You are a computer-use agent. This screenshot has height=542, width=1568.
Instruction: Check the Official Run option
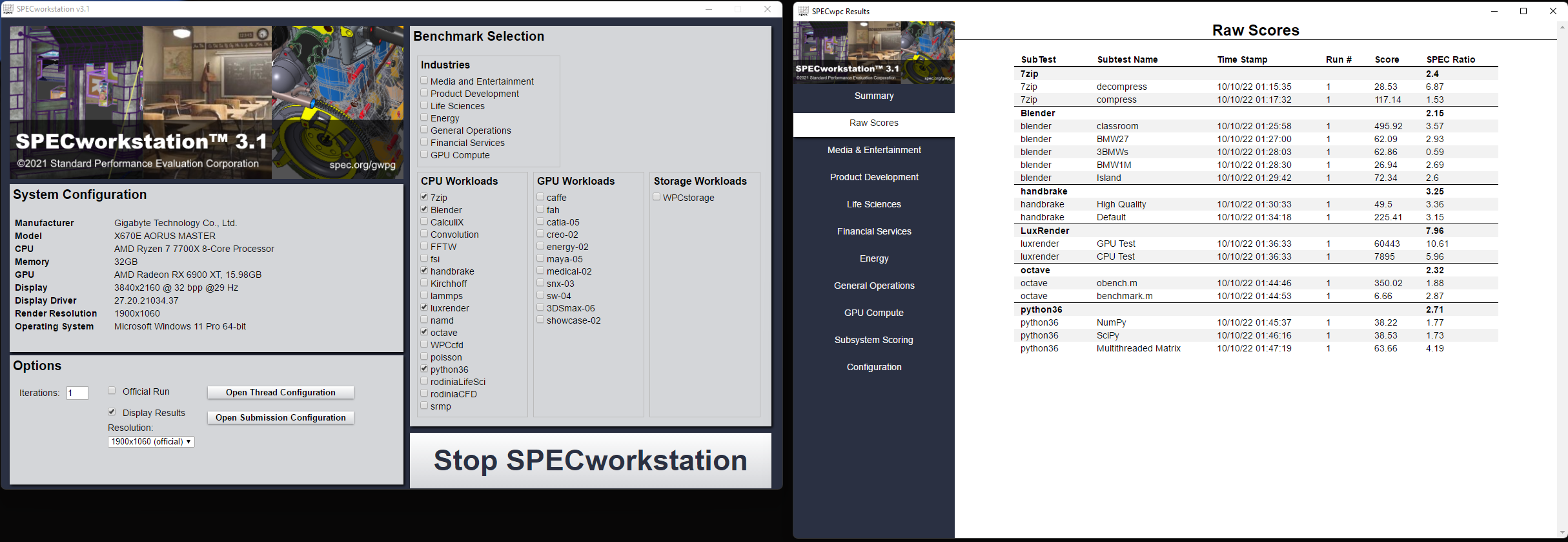112,391
